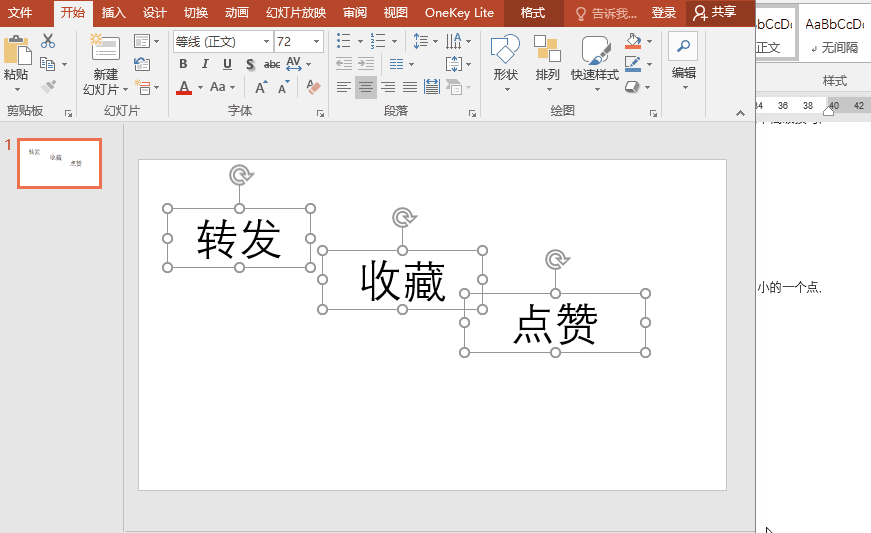Click the Section icon in slides group

[x=143, y=87]
